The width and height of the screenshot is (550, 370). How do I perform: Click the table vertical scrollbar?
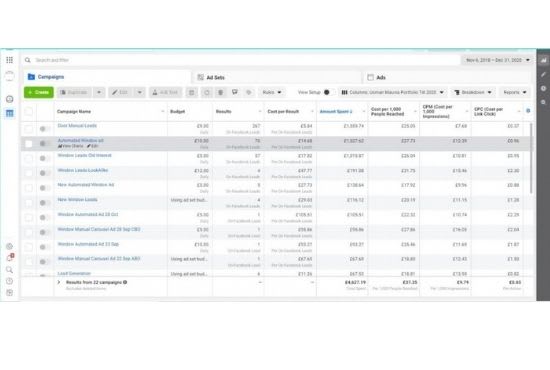pyautogui.click(x=531, y=158)
